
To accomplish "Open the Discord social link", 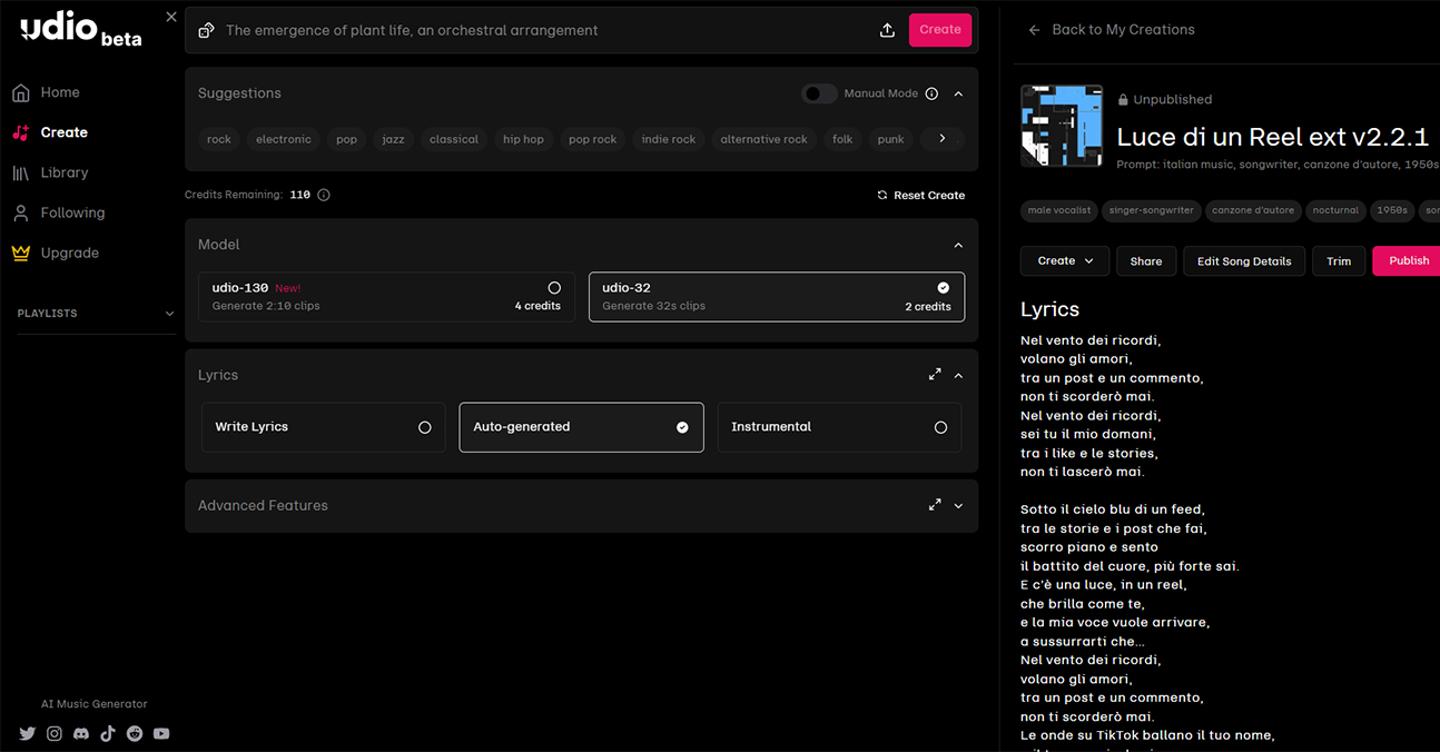I will (81, 733).
